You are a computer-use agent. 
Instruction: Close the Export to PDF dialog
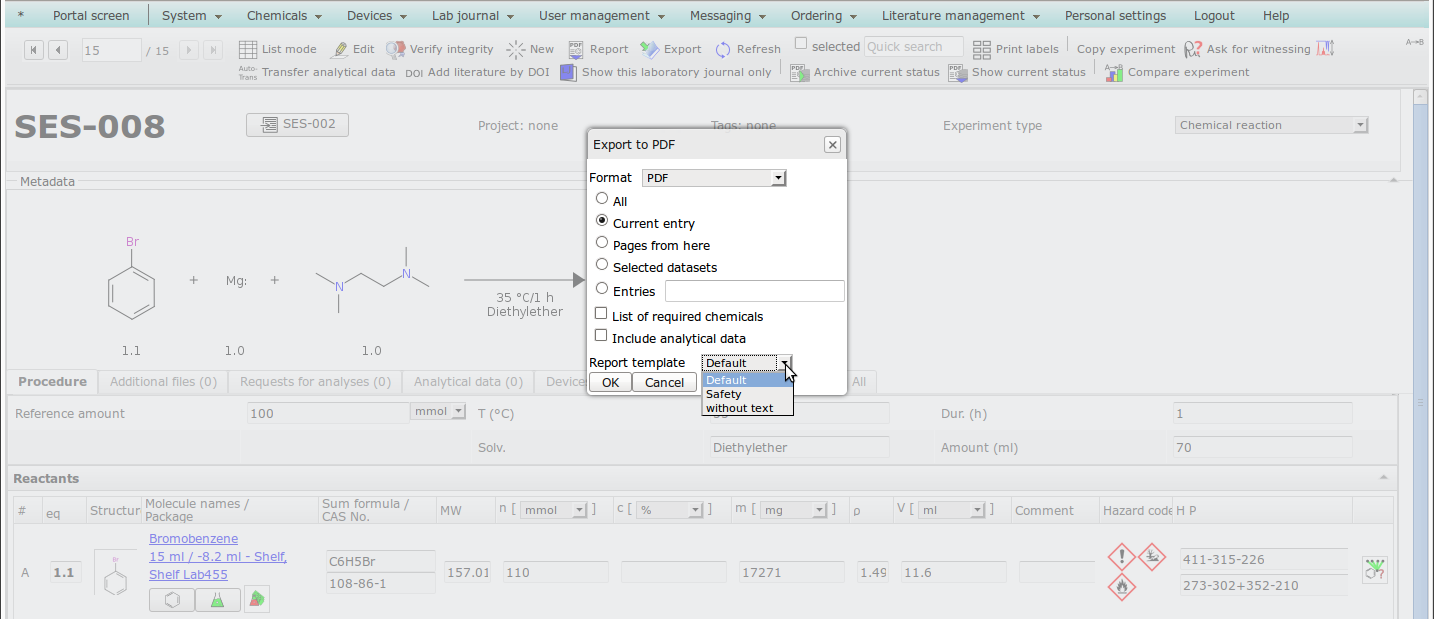pos(832,145)
